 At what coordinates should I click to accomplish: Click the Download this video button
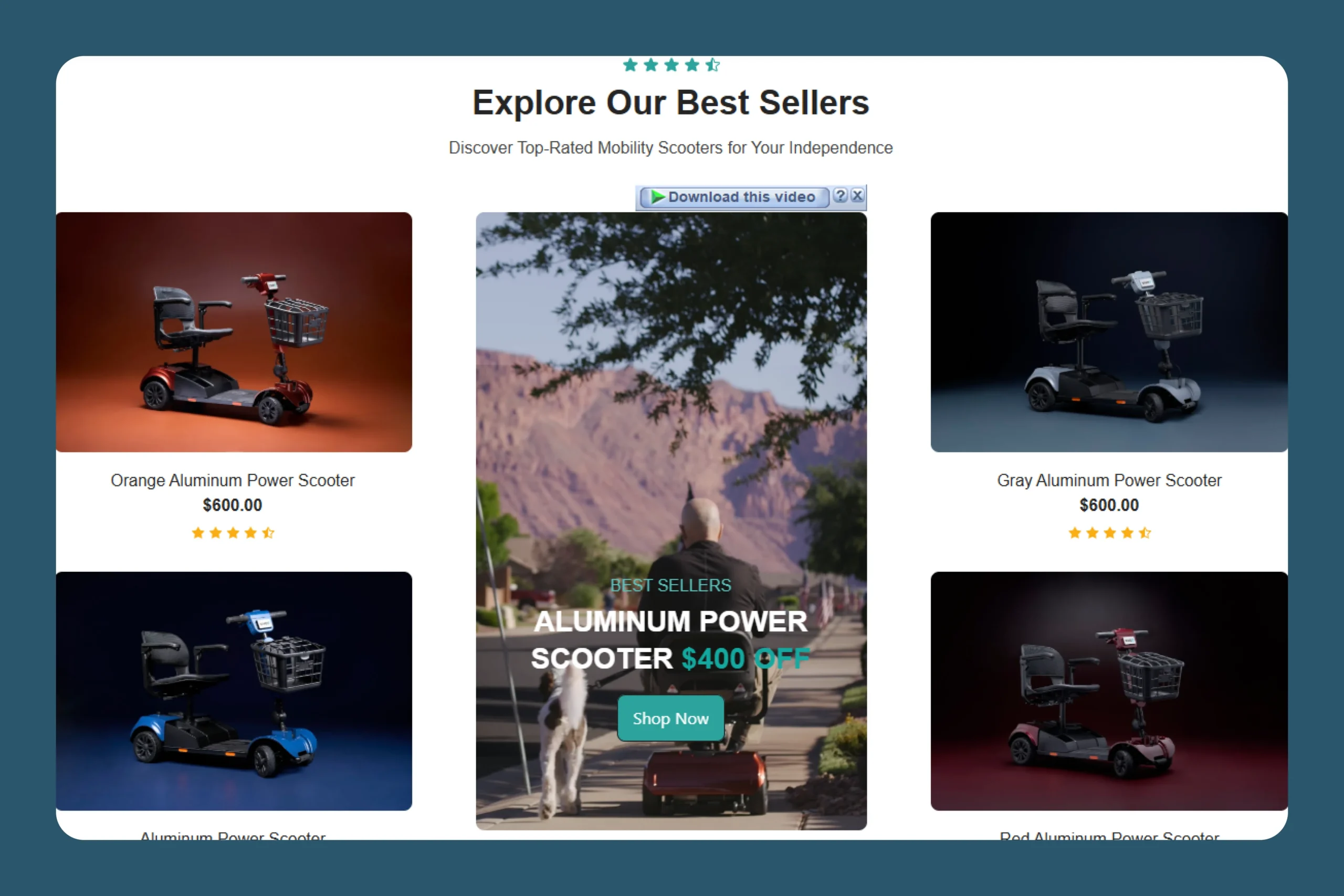(734, 197)
